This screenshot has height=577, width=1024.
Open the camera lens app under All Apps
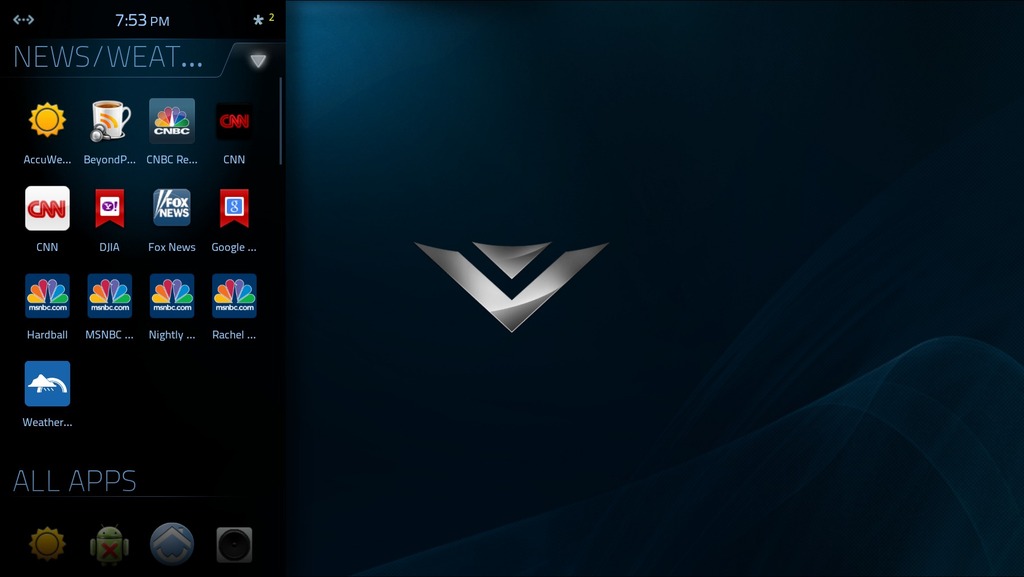(234, 544)
